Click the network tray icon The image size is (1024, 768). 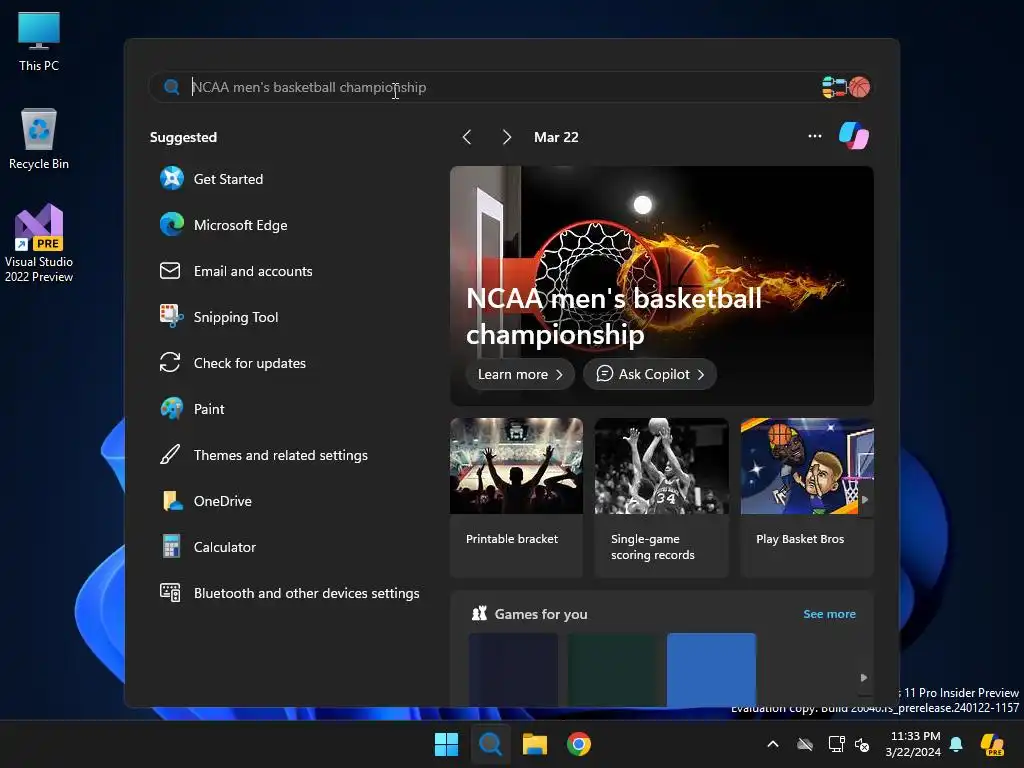click(836, 744)
